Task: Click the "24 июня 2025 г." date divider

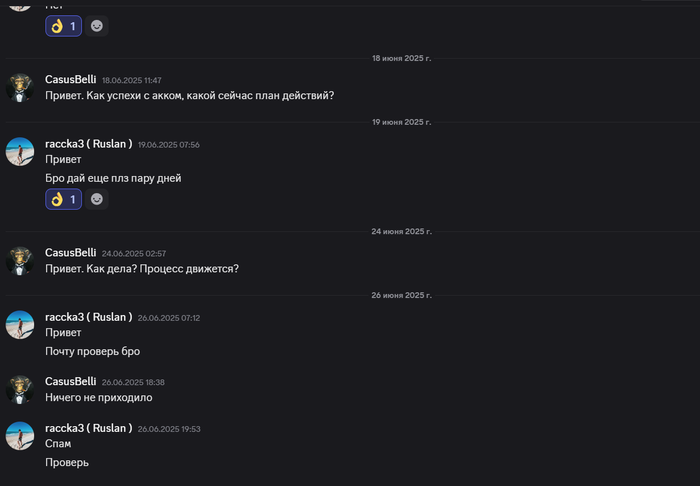Action: coord(401,231)
